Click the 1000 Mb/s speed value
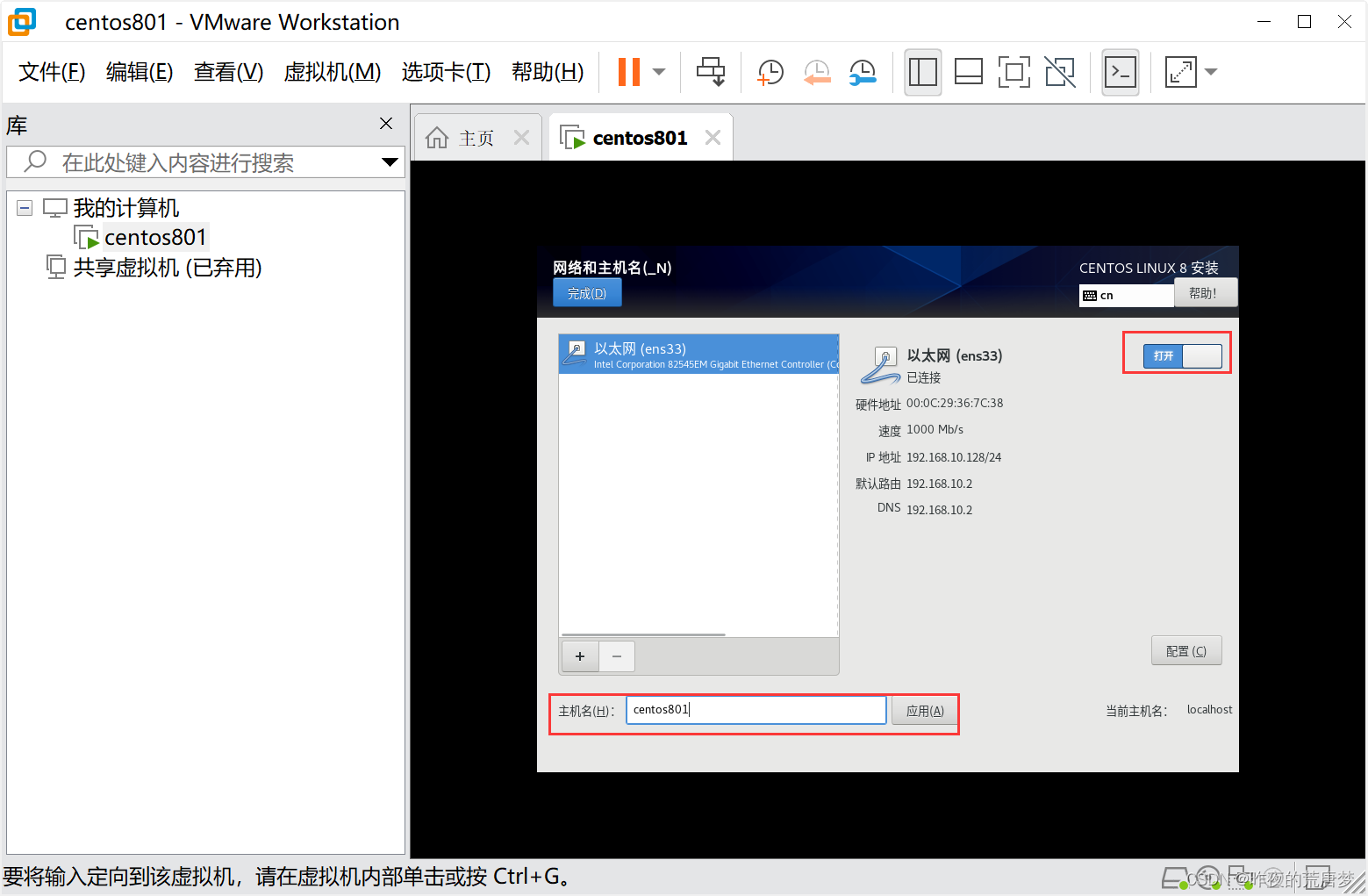The height and width of the screenshot is (896, 1368). [x=935, y=430]
